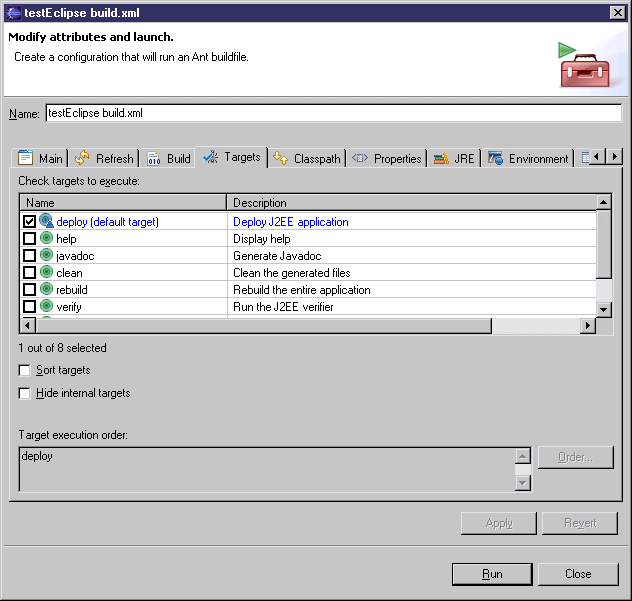Click targets list scroll down arrow
The image size is (632, 601).
[603, 310]
